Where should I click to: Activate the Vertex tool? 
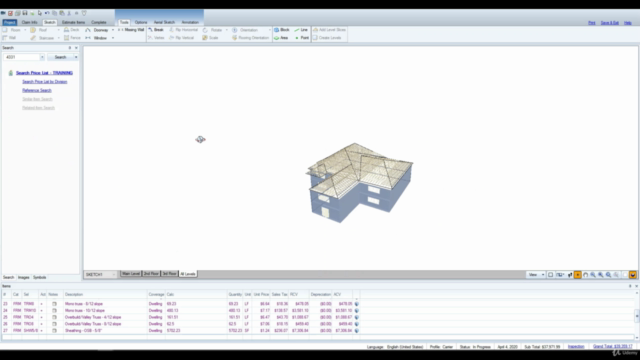(156, 38)
